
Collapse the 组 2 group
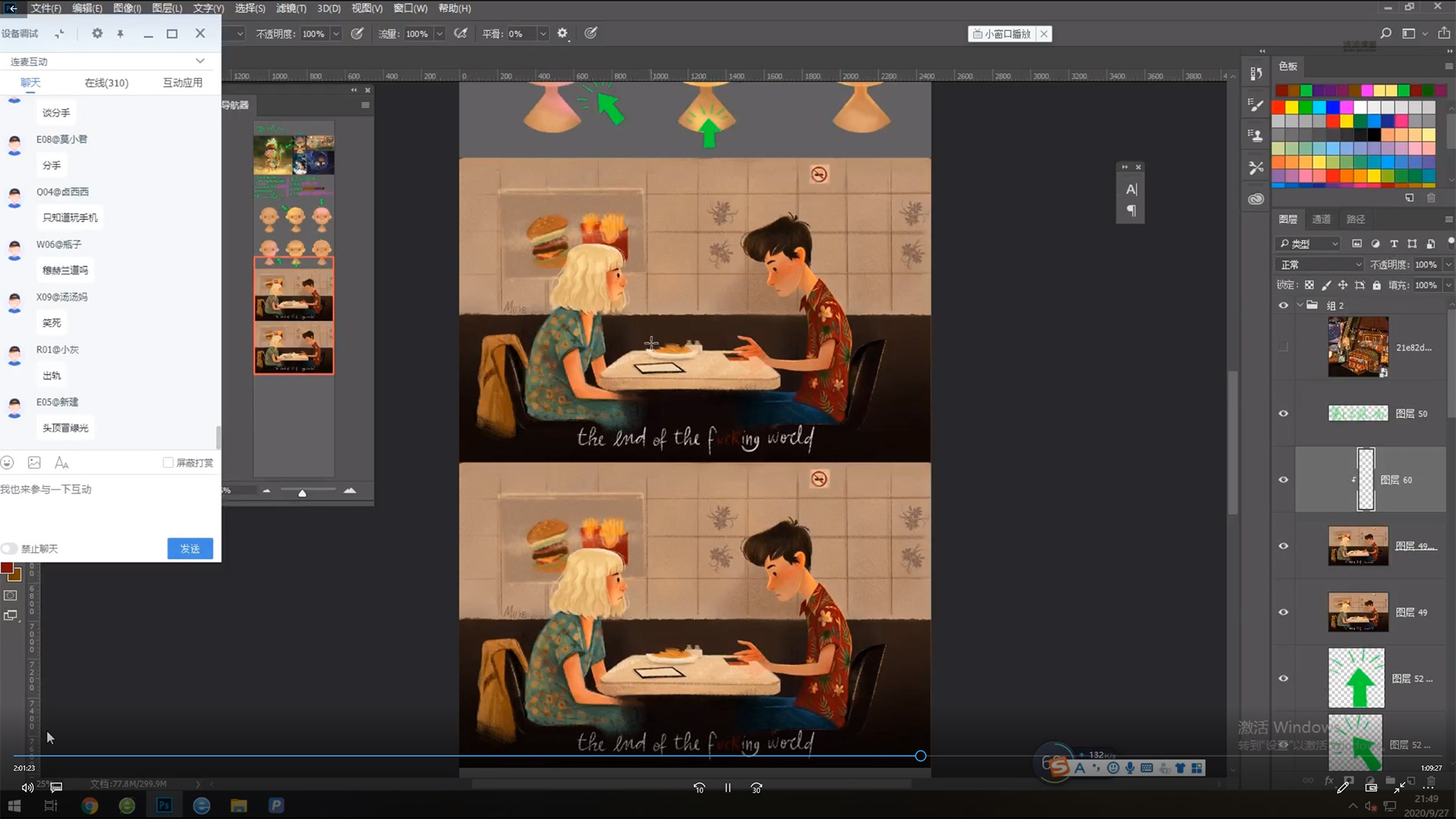(1300, 306)
